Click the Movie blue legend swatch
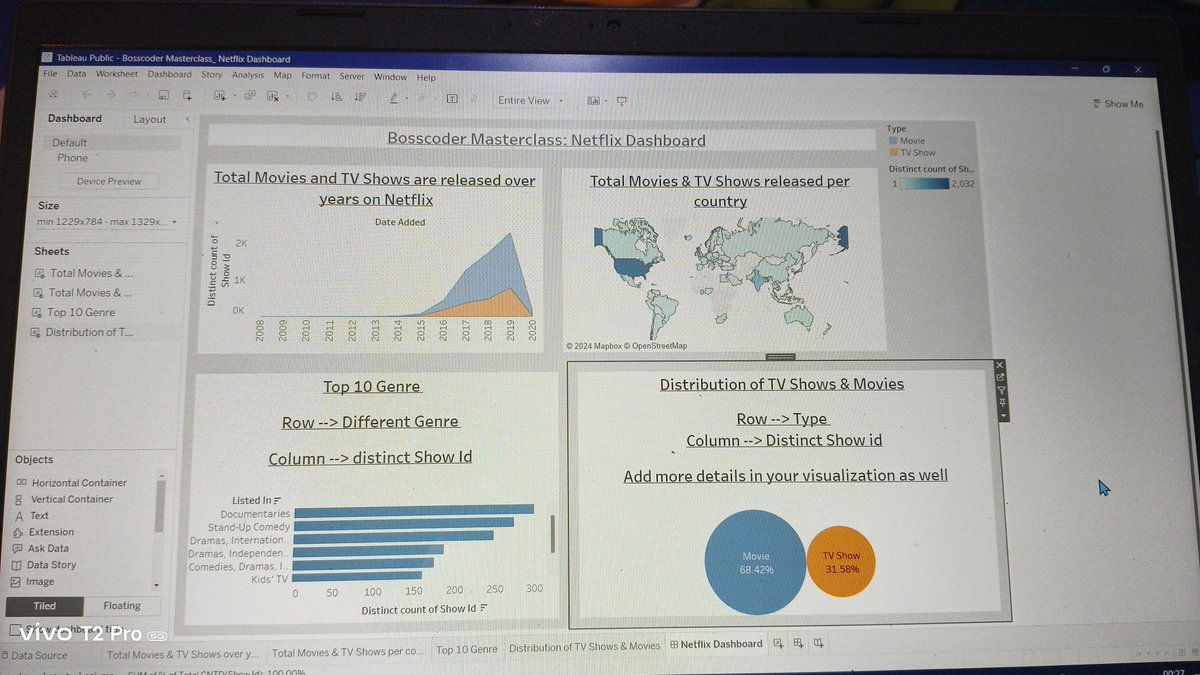Viewport: 1200px width, 675px height. click(x=893, y=142)
